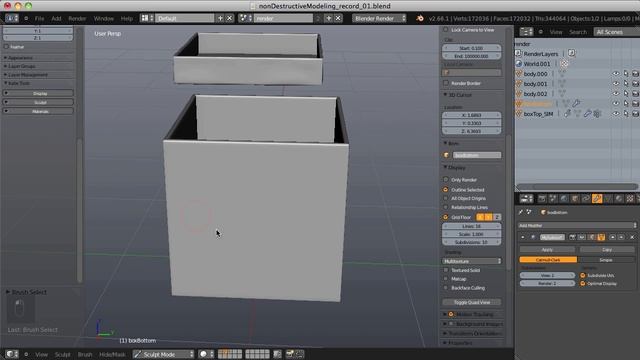Open the Material properties tab
Viewport: 640px width, 360px height.
[x=619, y=199]
